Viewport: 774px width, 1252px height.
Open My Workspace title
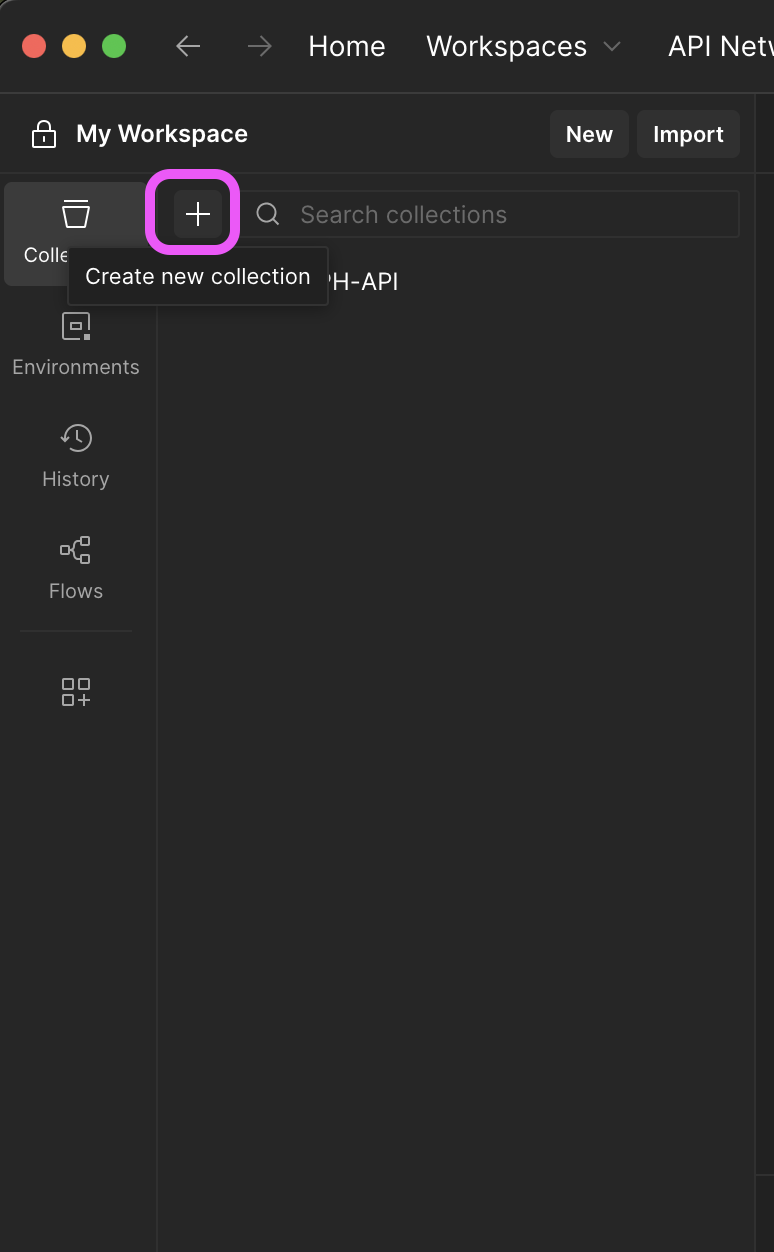pos(162,133)
